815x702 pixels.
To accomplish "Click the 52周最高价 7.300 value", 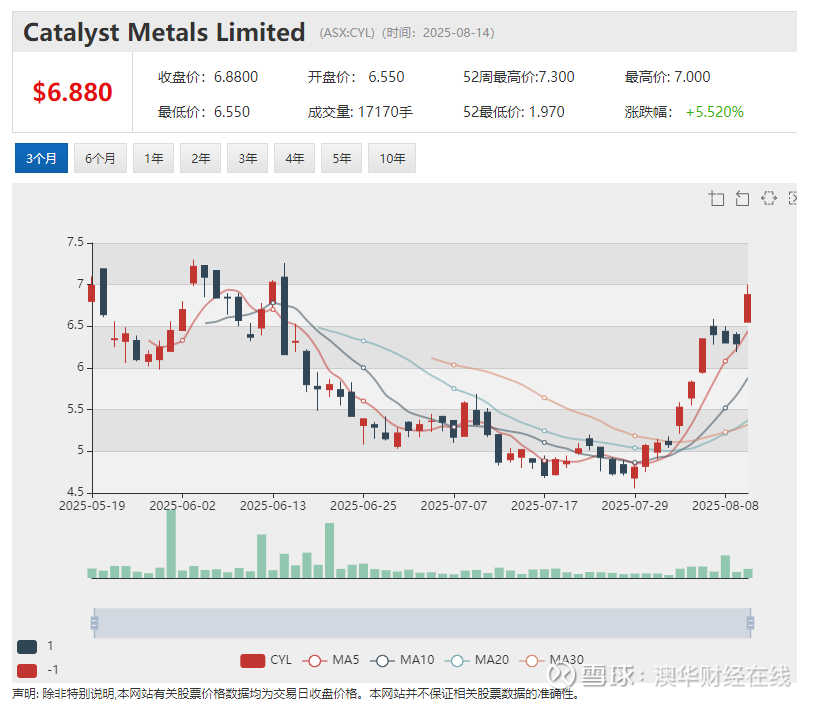I will point(556,77).
